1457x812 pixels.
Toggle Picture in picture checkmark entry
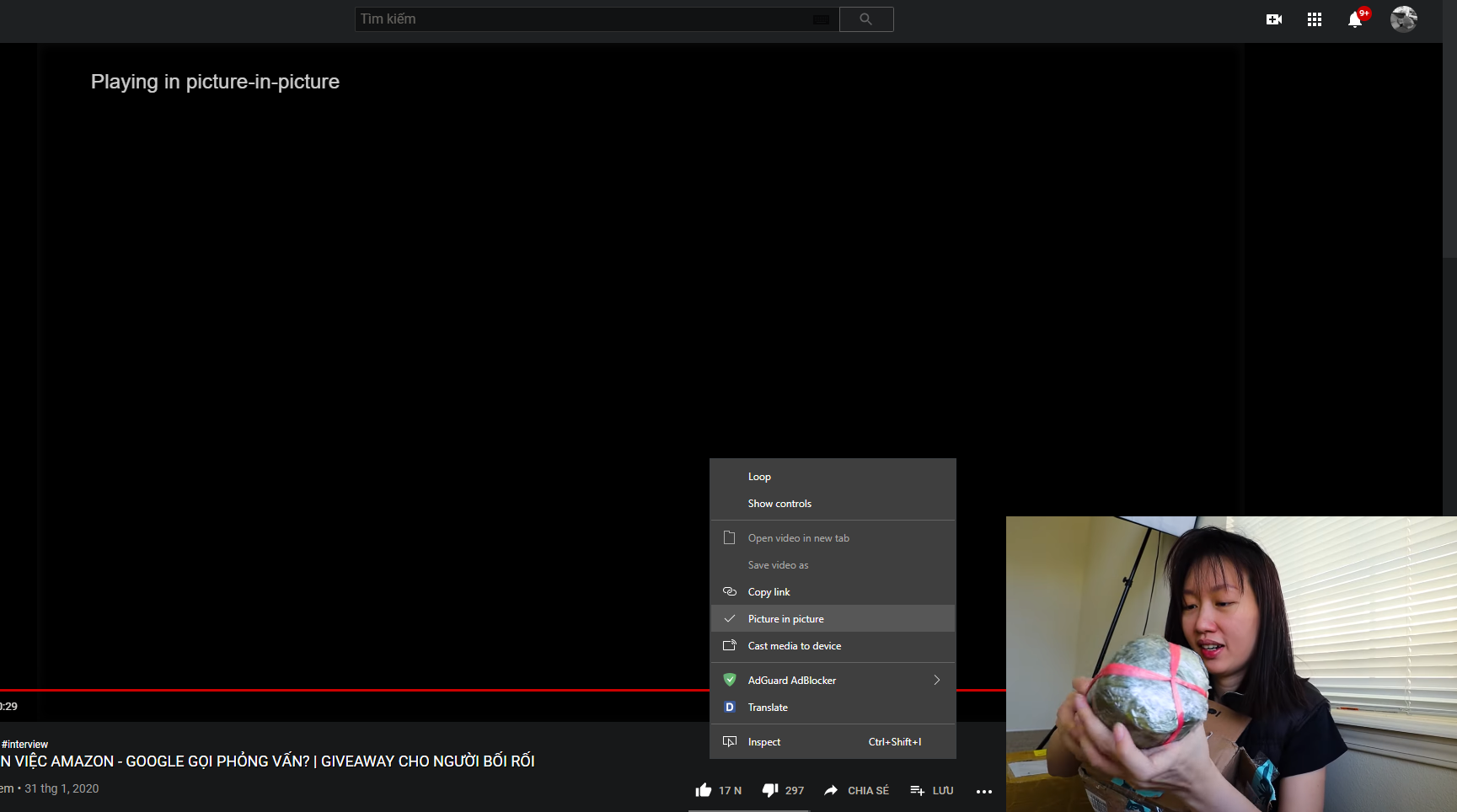pyautogui.click(x=833, y=618)
